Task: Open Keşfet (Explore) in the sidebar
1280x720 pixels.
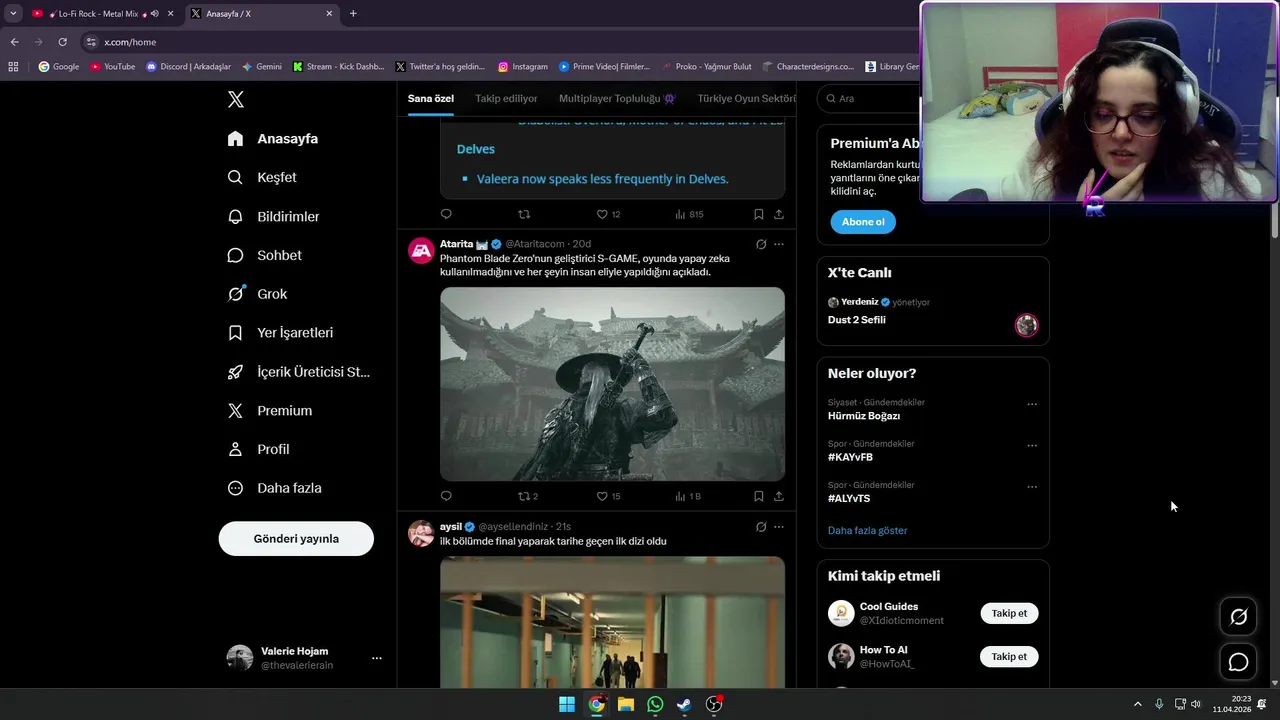Action: (263, 177)
